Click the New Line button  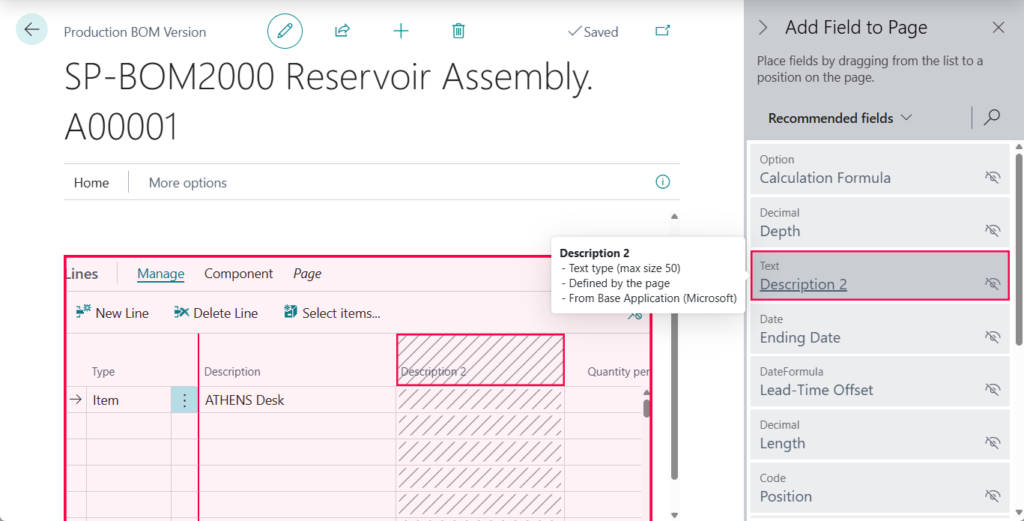[112, 313]
